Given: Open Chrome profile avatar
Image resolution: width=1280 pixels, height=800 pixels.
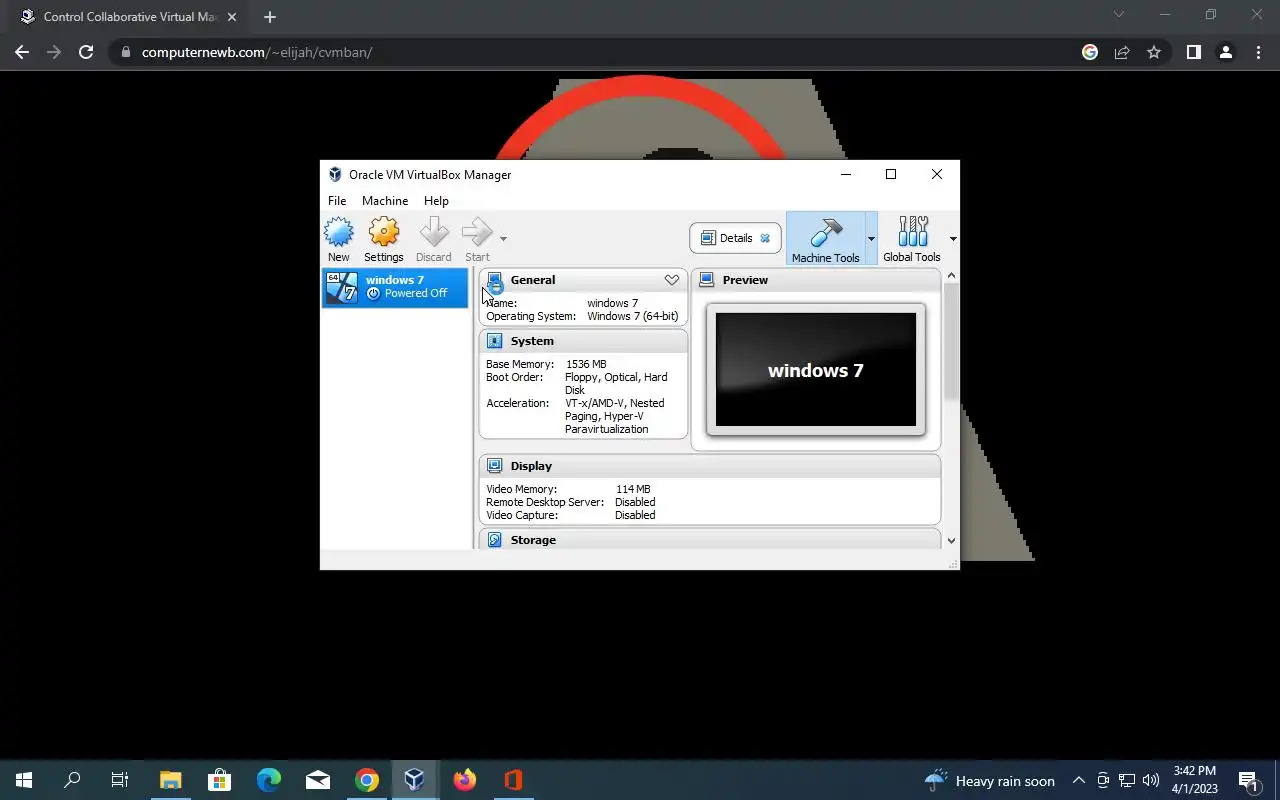Looking at the screenshot, I should (1225, 52).
